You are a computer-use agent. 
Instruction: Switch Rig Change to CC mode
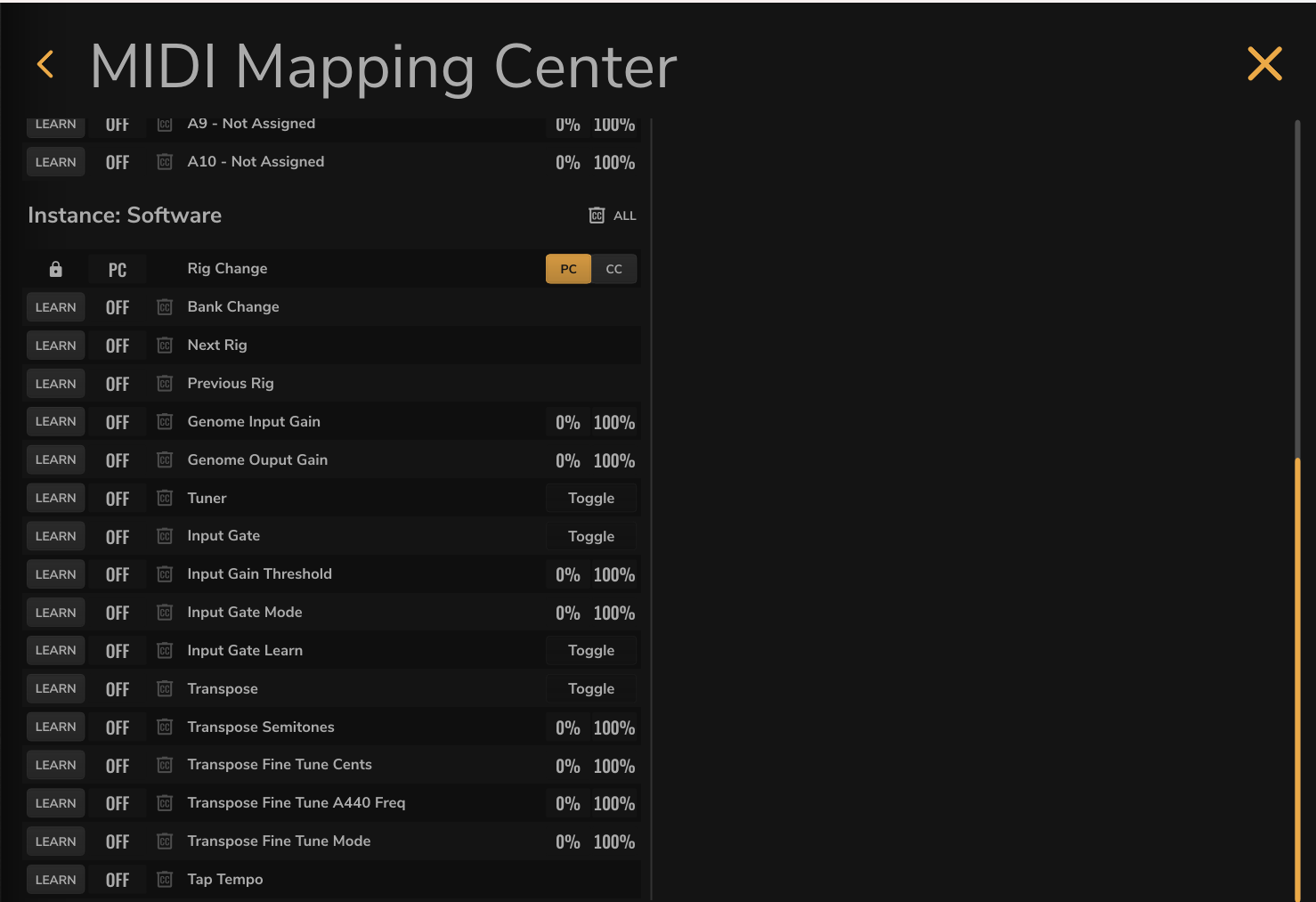614,269
